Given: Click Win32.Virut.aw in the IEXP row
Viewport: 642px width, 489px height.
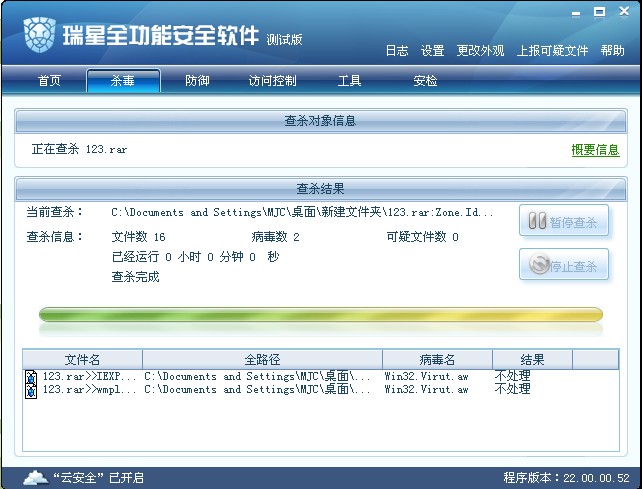Looking at the screenshot, I should (426, 376).
